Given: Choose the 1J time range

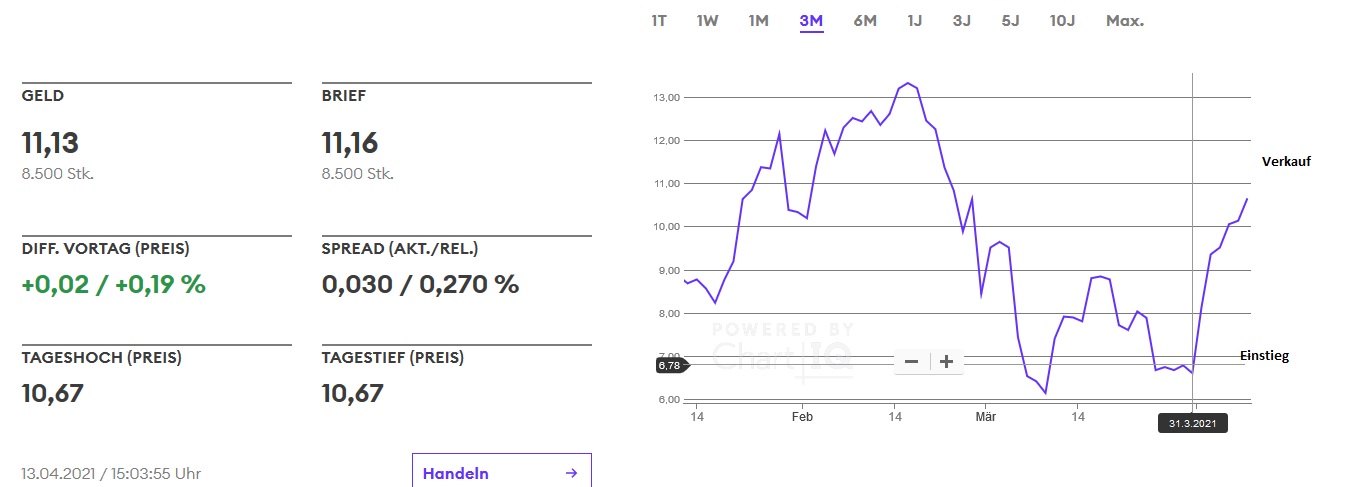Looking at the screenshot, I should 915,21.
